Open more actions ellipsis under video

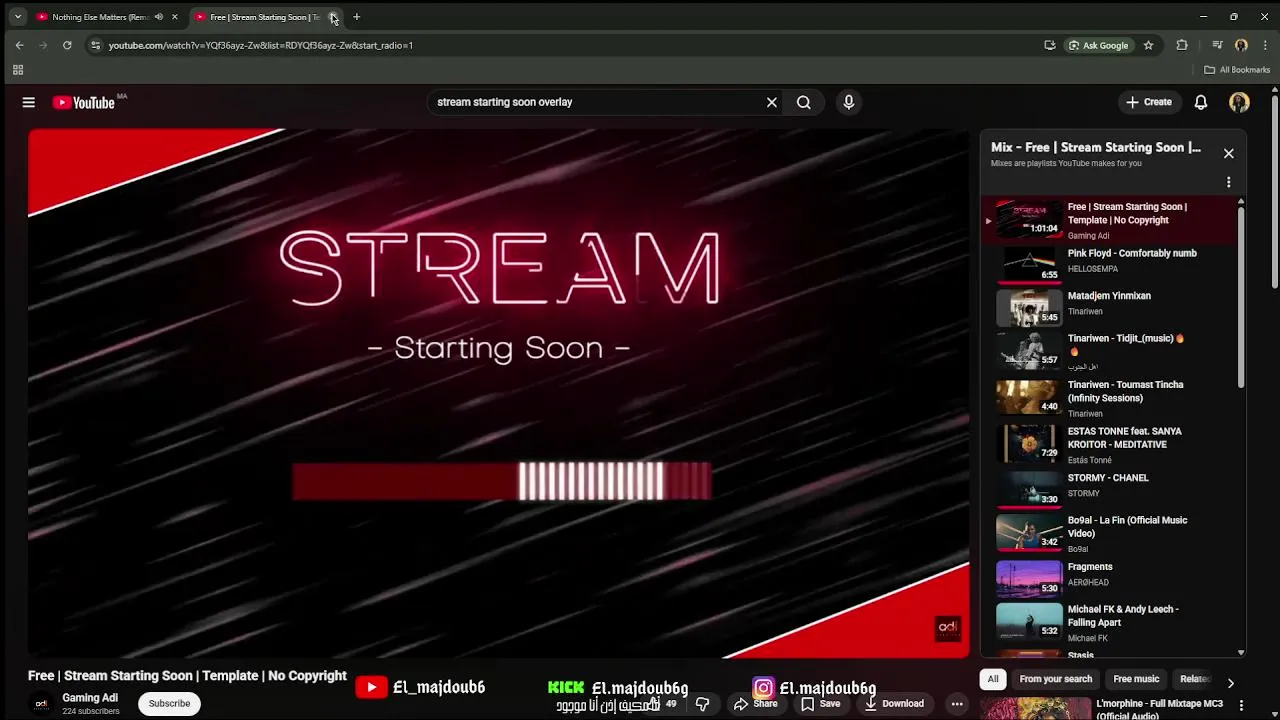coord(957,704)
